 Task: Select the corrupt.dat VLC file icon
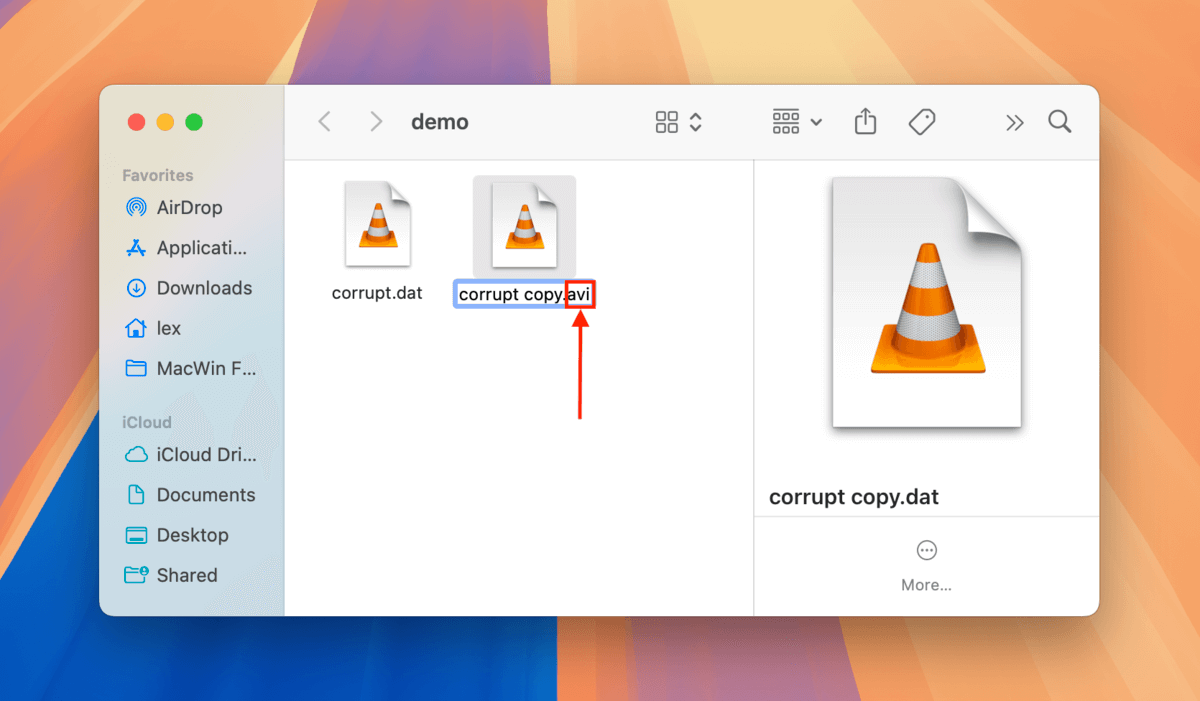[378, 224]
